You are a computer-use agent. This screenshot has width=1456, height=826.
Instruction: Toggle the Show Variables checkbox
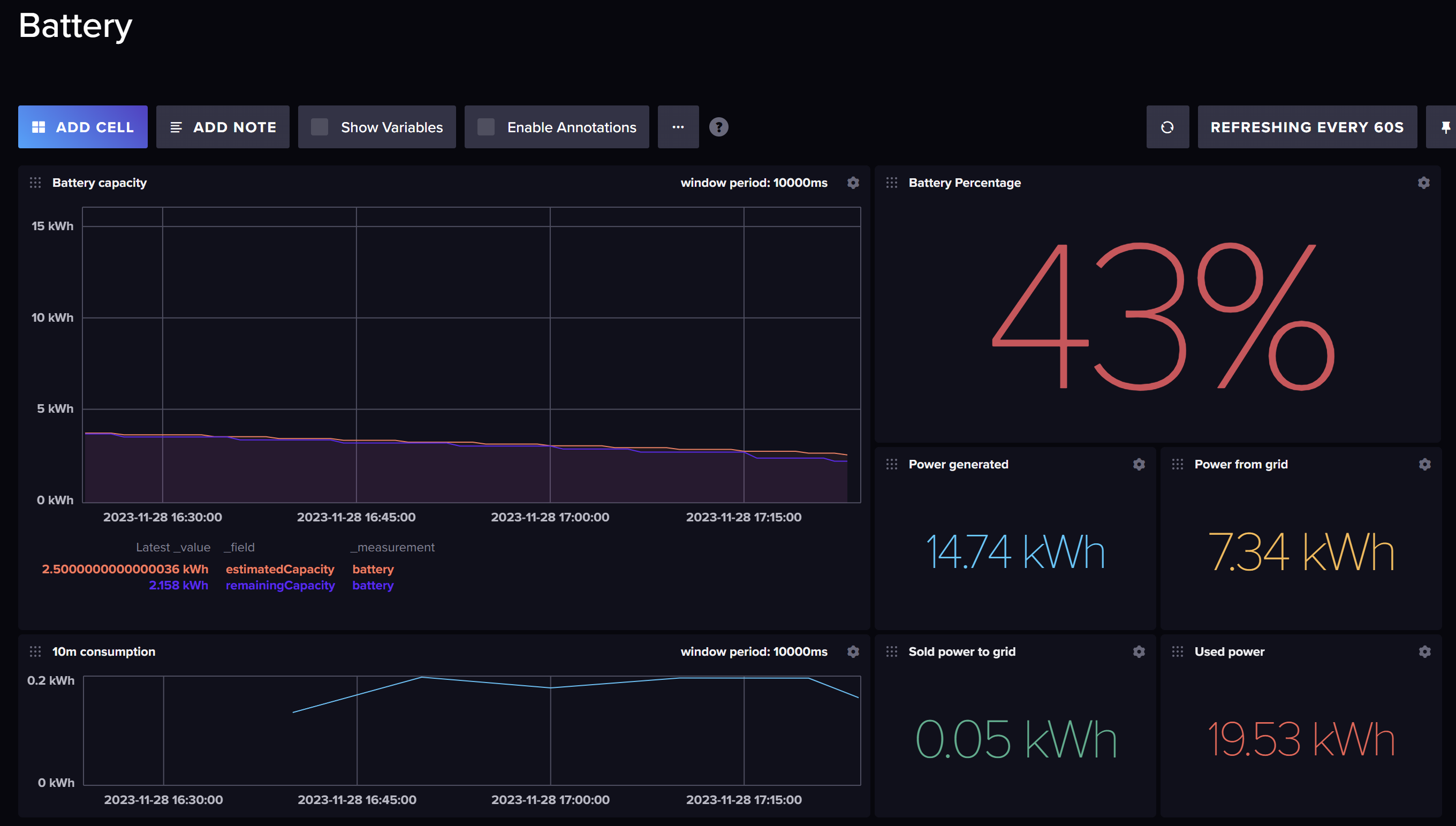point(320,127)
